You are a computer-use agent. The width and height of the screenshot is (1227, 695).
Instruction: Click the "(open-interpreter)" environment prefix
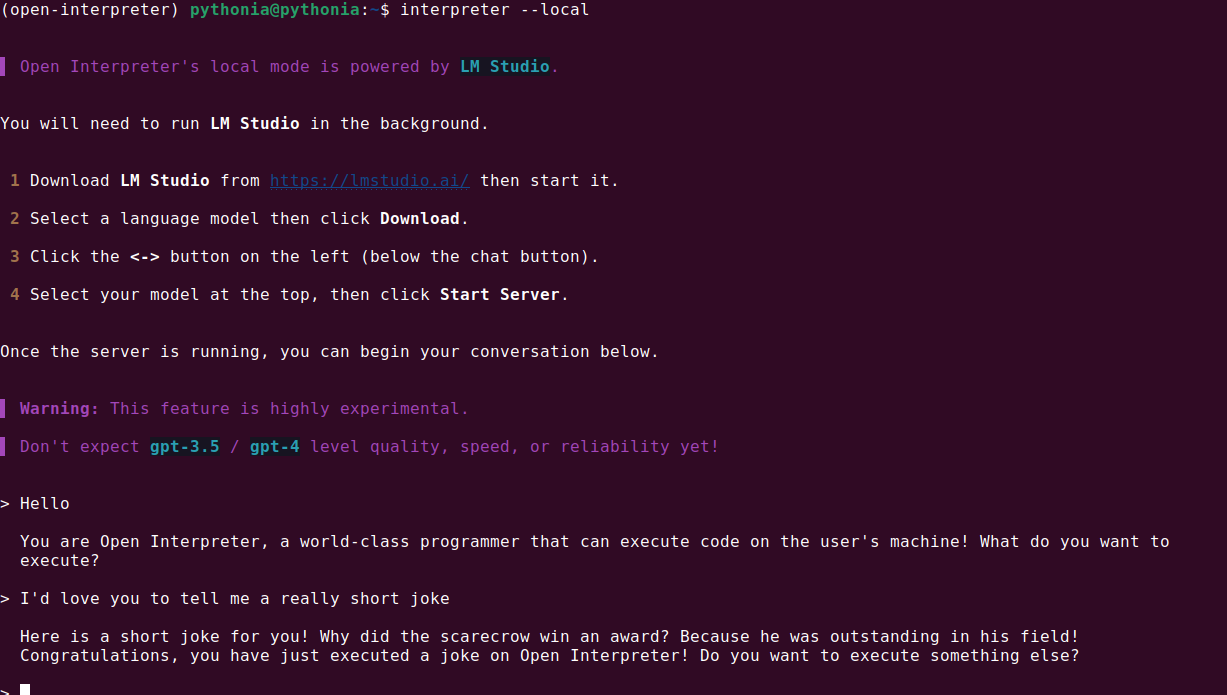point(90,10)
